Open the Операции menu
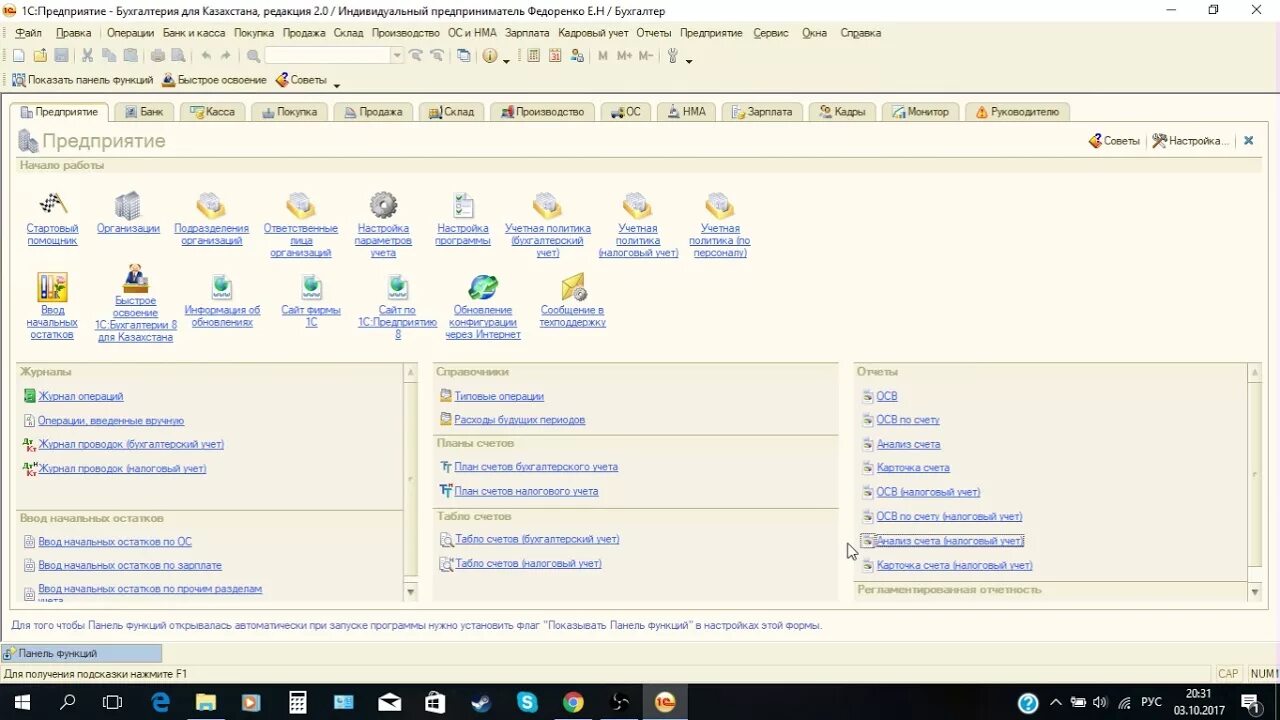The image size is (1280, 720). [130, 33]
